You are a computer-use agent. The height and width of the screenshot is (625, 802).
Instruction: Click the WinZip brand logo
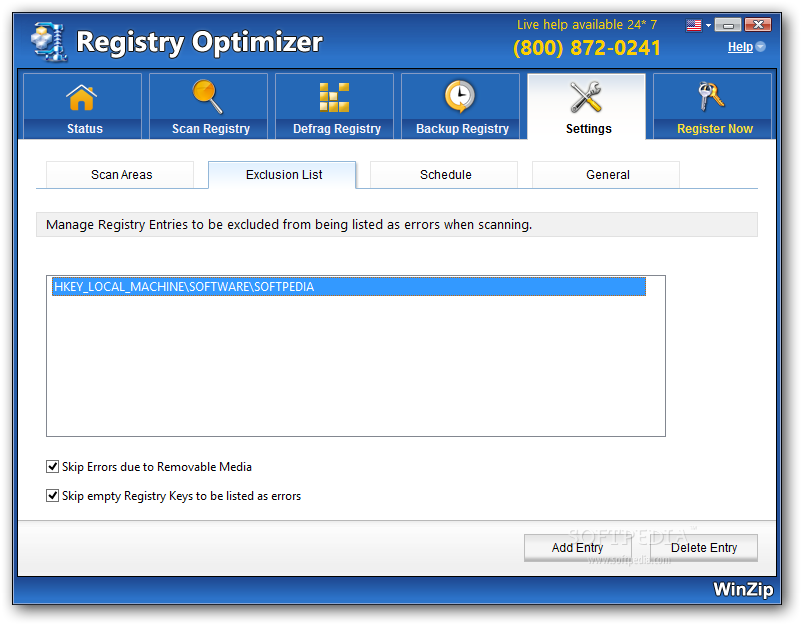pyautogui.click(x=743, y=589)
